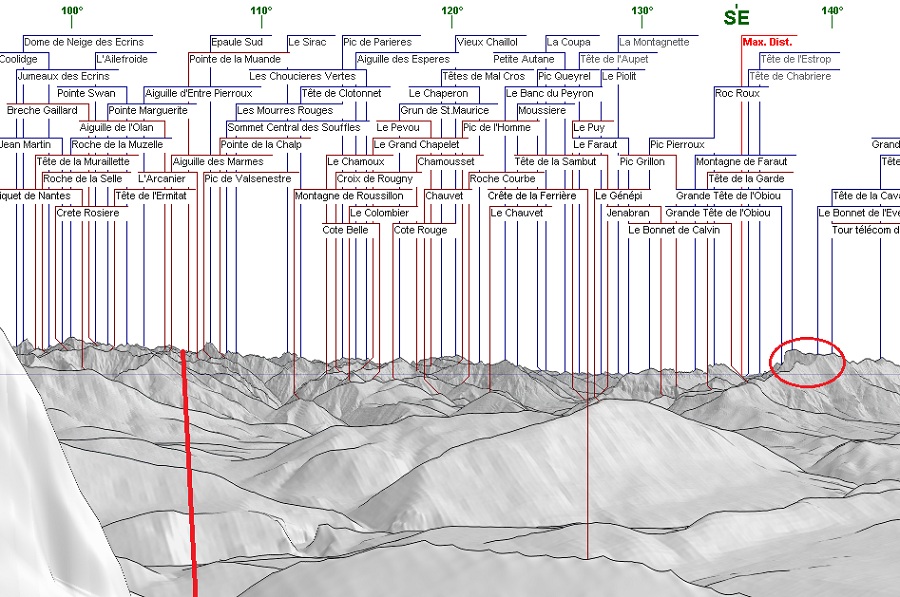Click the "L'Ailefroide" peak label
900x597 pixels.
coord(122,59)
